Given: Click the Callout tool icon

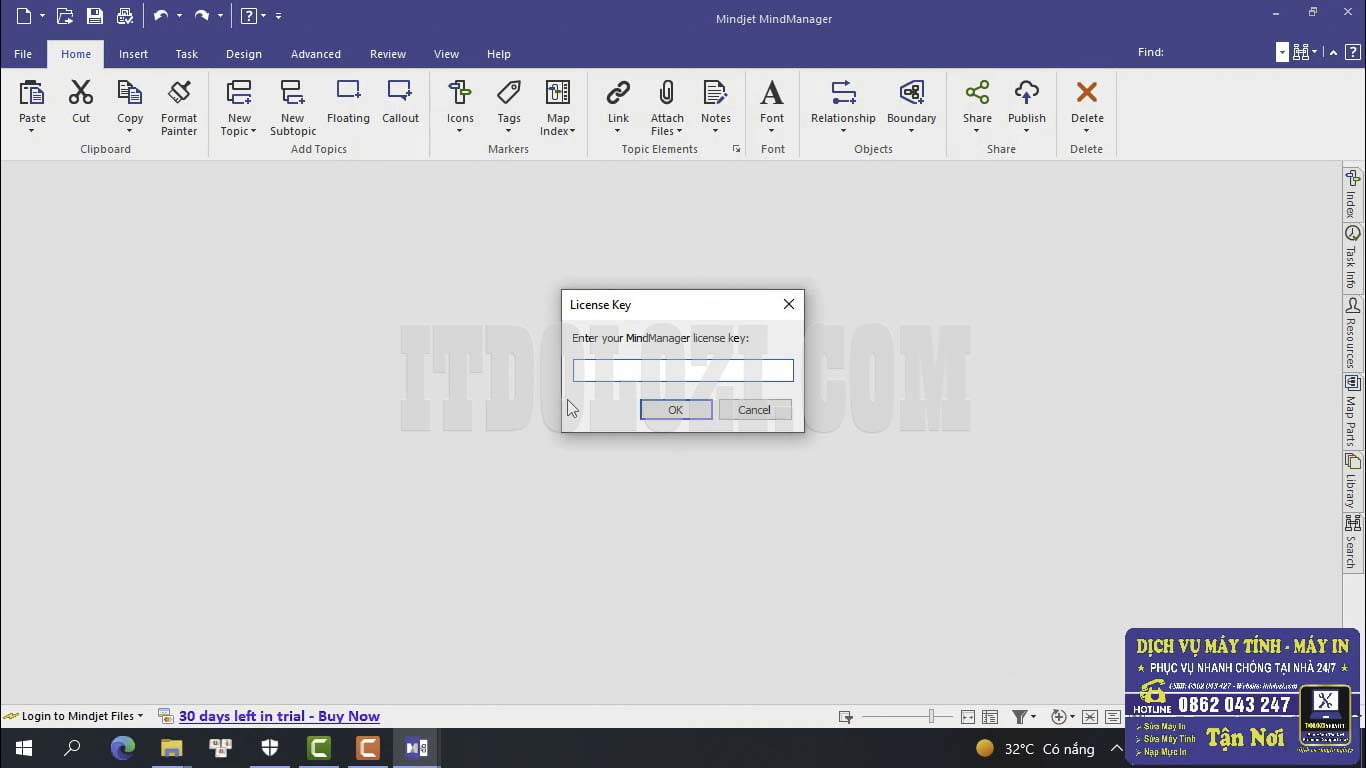Looking at the screenshot, I should (x=400, y=105).
